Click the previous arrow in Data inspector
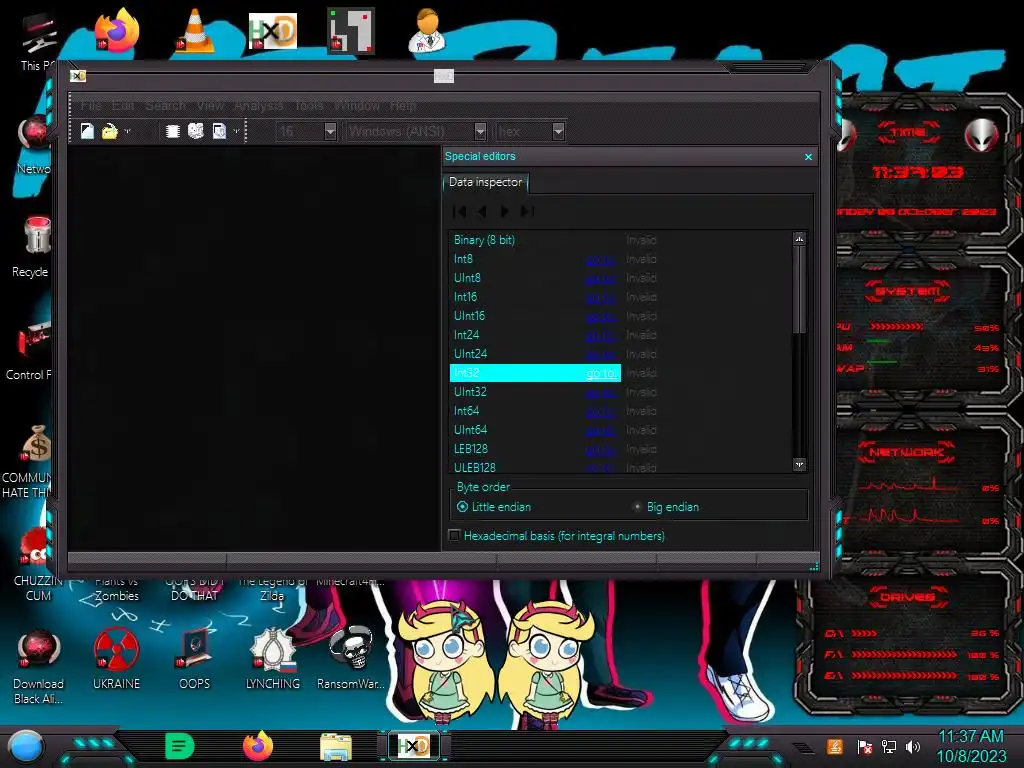Viewport: 1024px width, 768px height. (483, 211)
